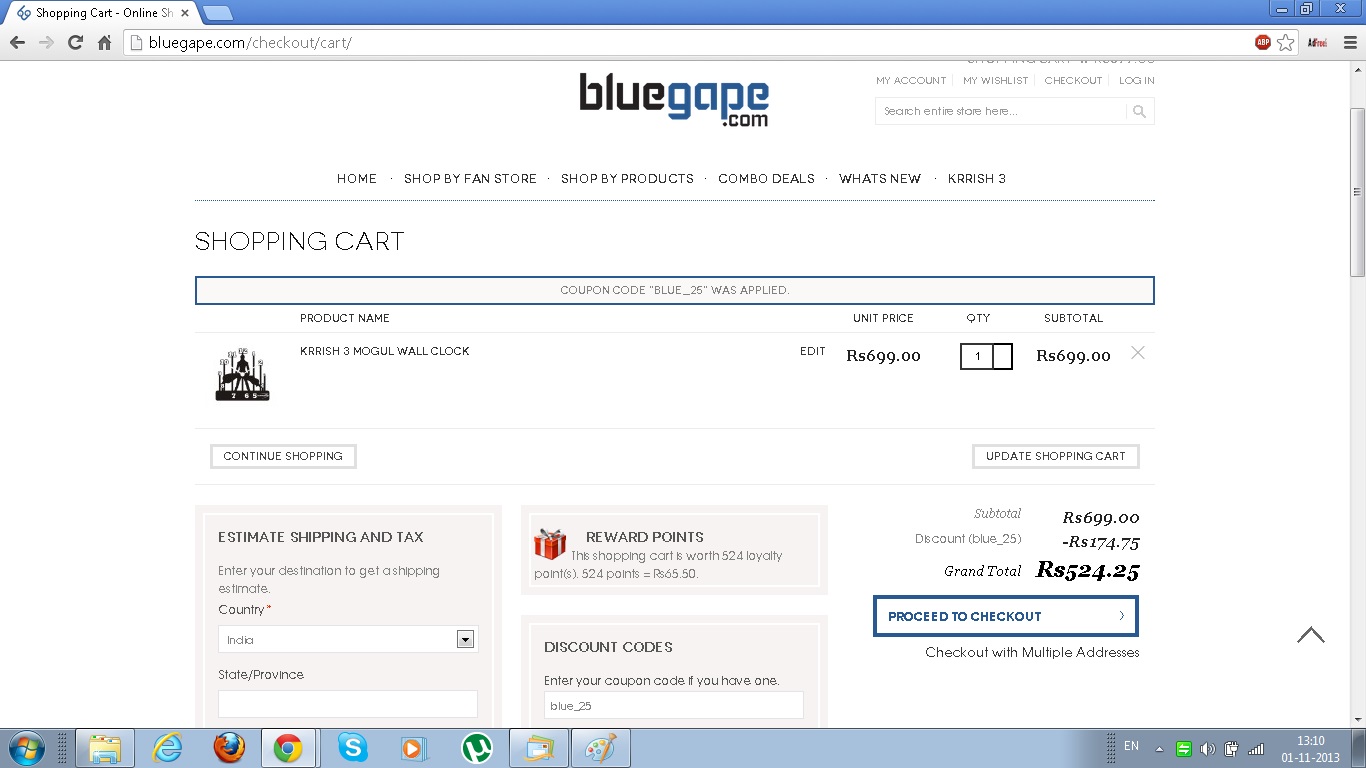Open the Adblock Plus extension icon

(1263, 42)
